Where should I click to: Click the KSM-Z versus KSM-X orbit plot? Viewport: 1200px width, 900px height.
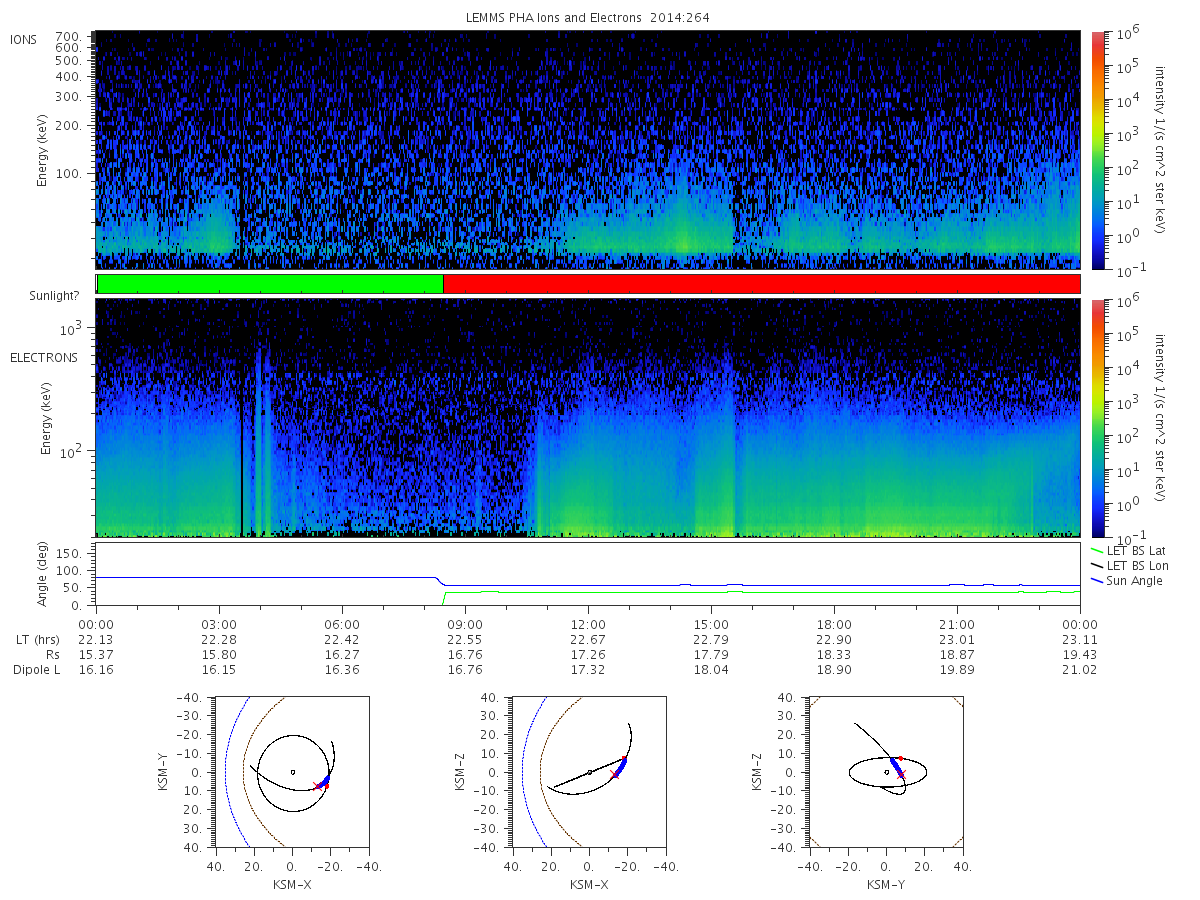coord(589,772)
